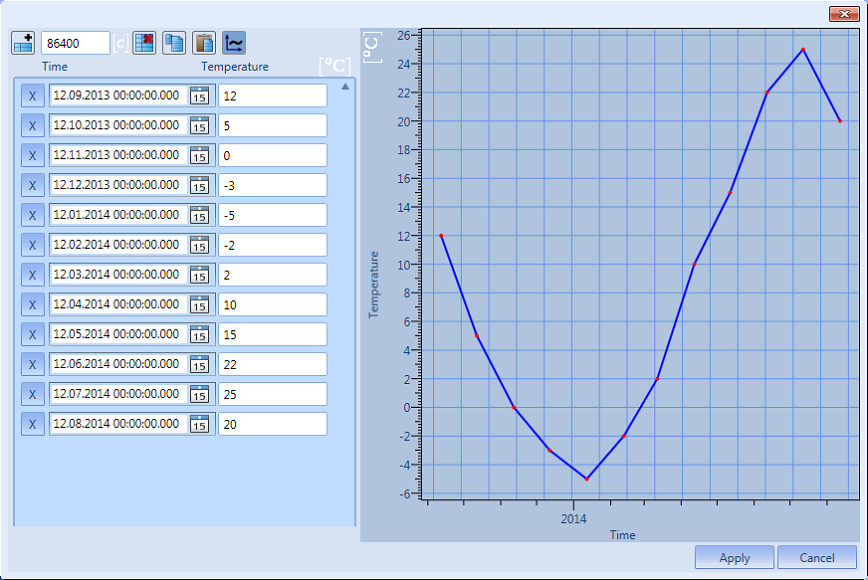
Task: Delete the 12.09.2013 row with X
Action: [33, 96]
